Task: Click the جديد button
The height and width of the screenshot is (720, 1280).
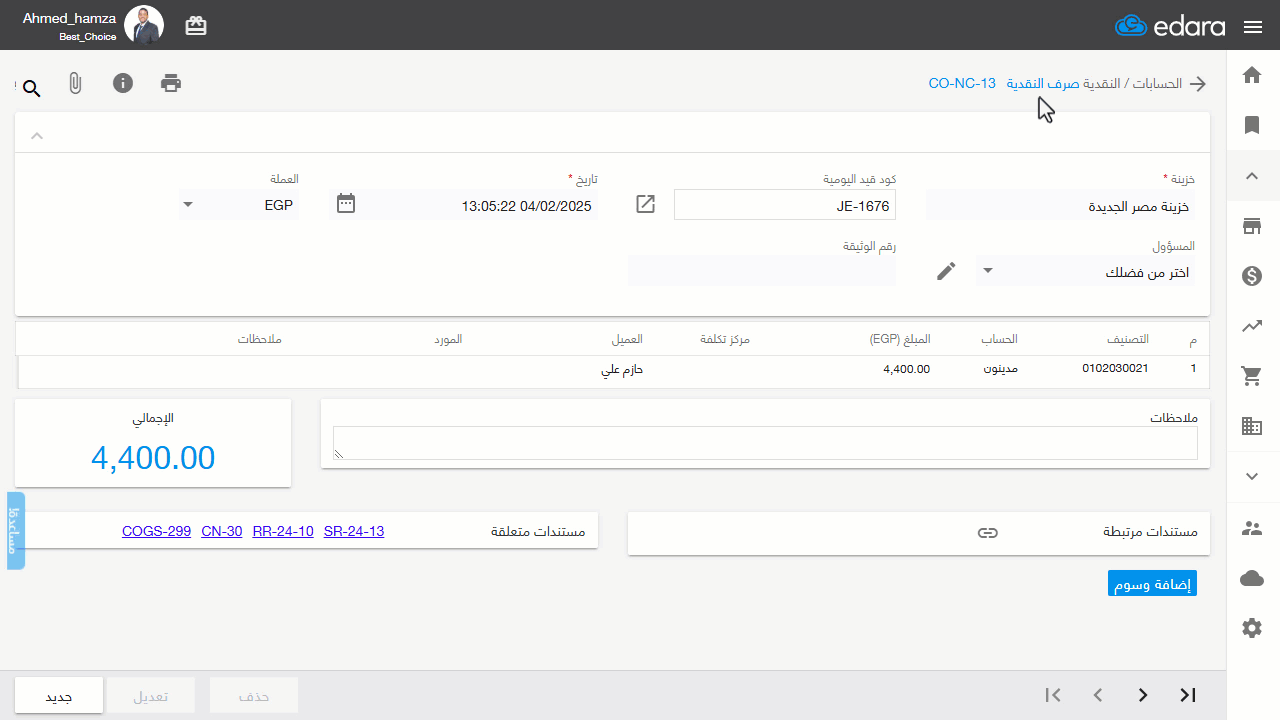Action: tap(59, 696)
